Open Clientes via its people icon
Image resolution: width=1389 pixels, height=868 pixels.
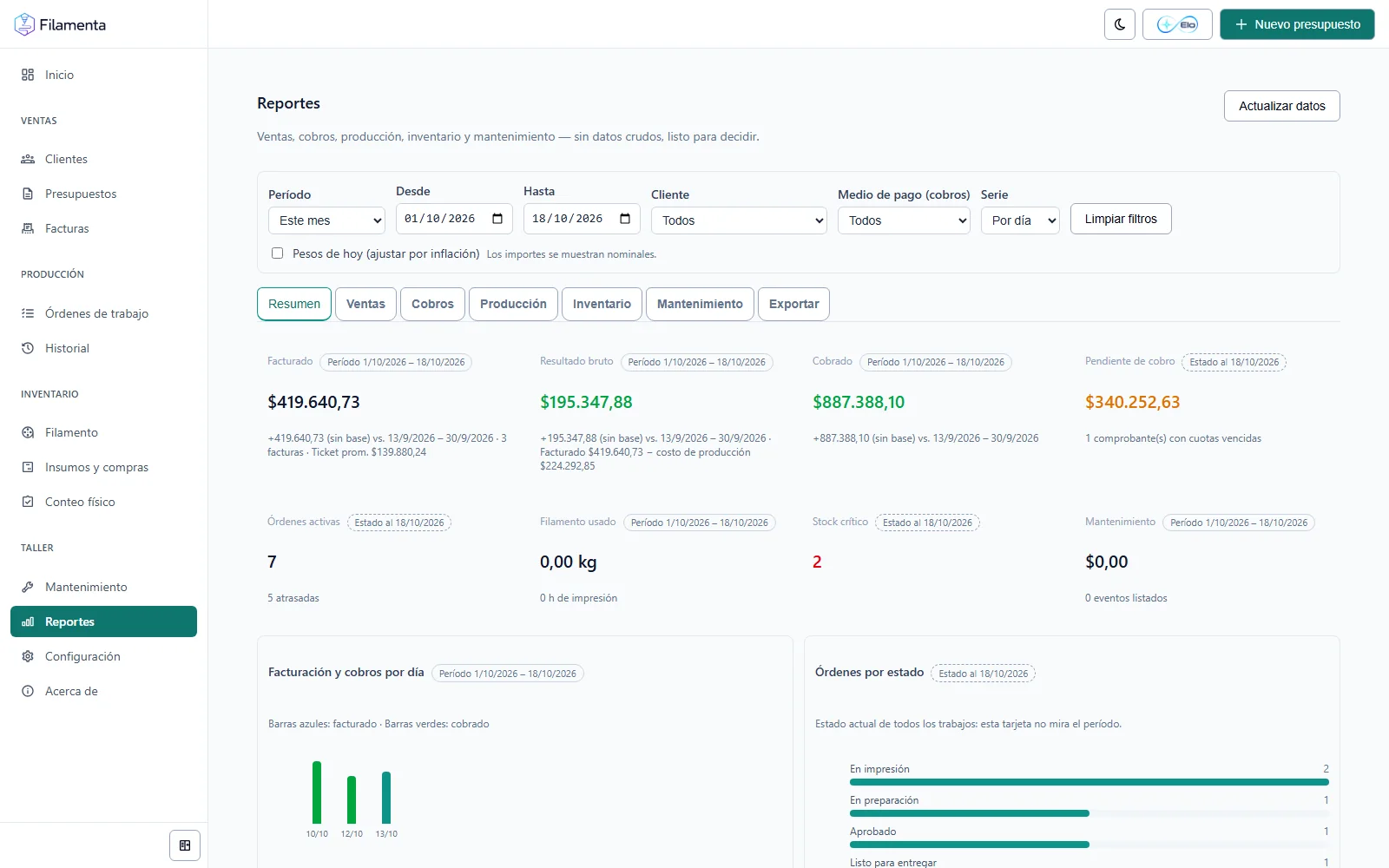28,159
